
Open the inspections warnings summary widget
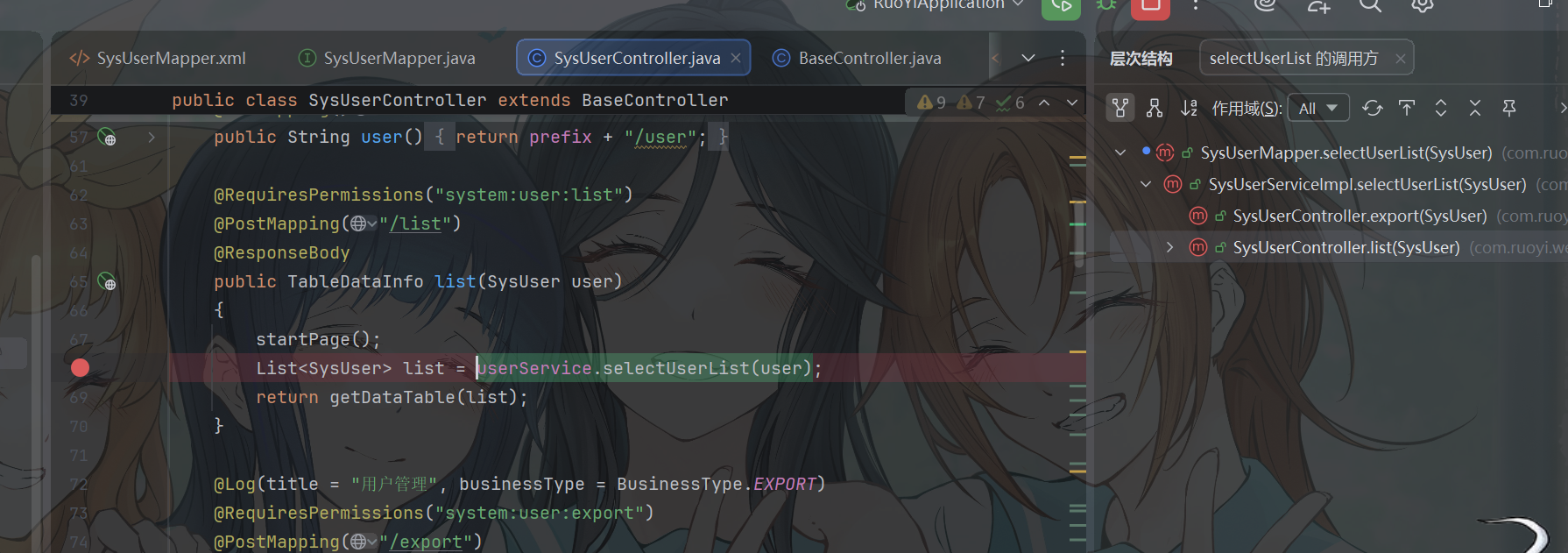[971, 103]
